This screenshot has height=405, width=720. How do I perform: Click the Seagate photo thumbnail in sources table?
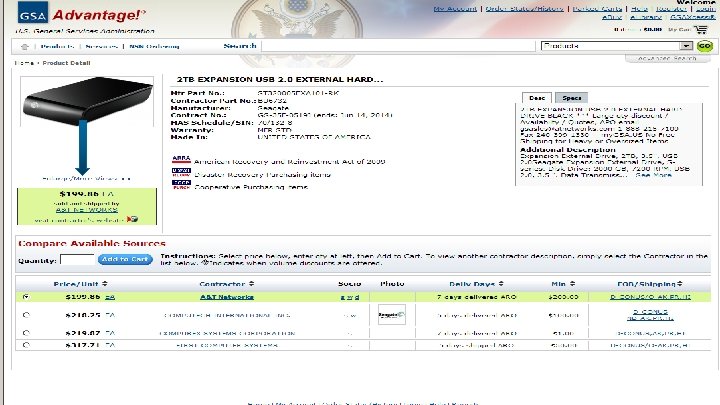click(392, 315)
